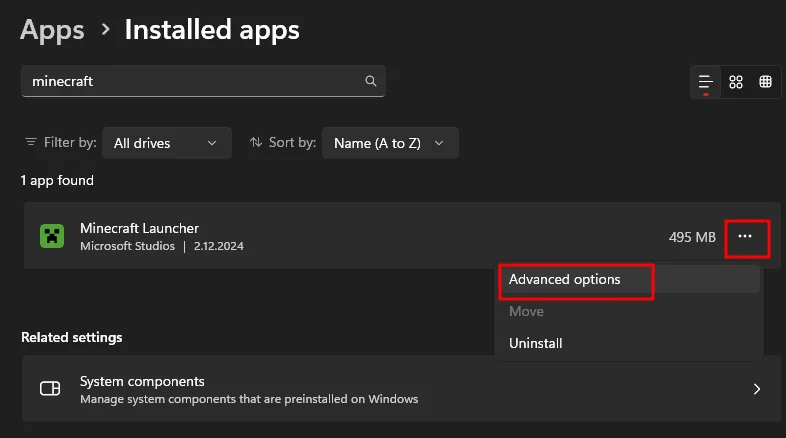
Task: Click the Filter by label
Action: click(70, 142)
